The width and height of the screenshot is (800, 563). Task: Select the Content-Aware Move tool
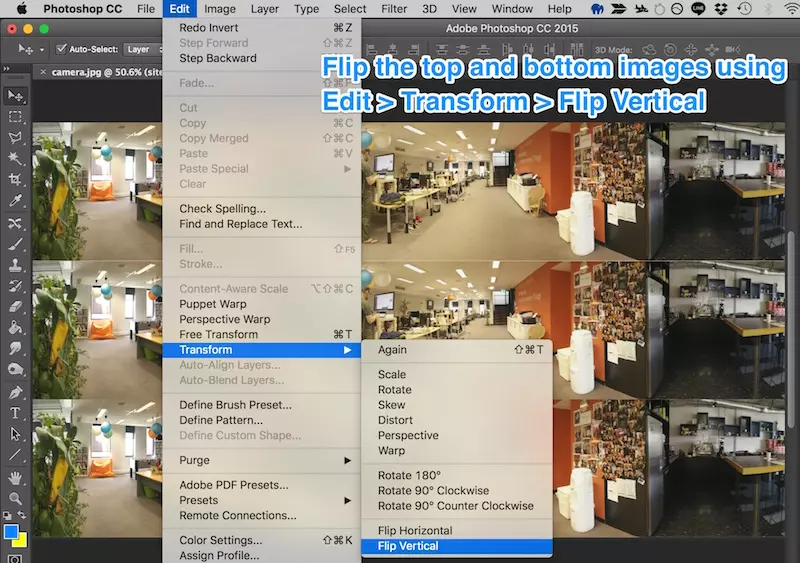click(x=15, y=223)
